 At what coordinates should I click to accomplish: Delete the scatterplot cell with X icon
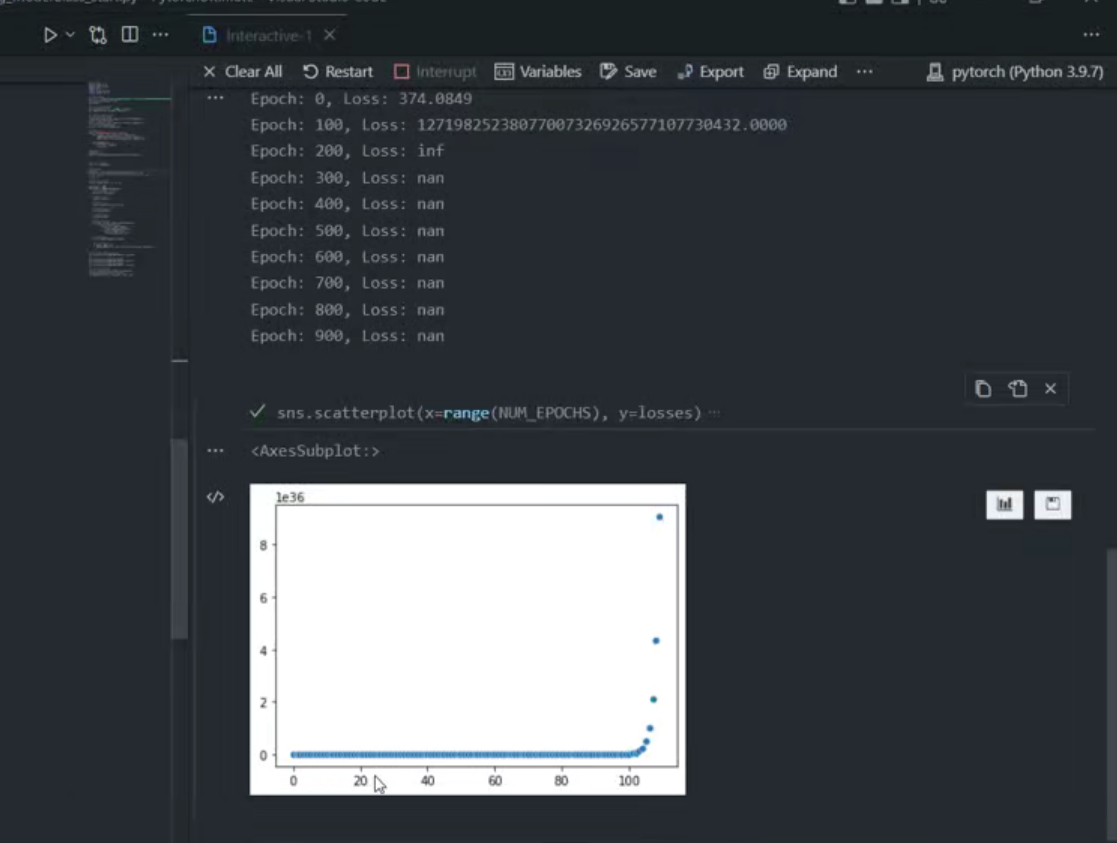[1050, 388]
